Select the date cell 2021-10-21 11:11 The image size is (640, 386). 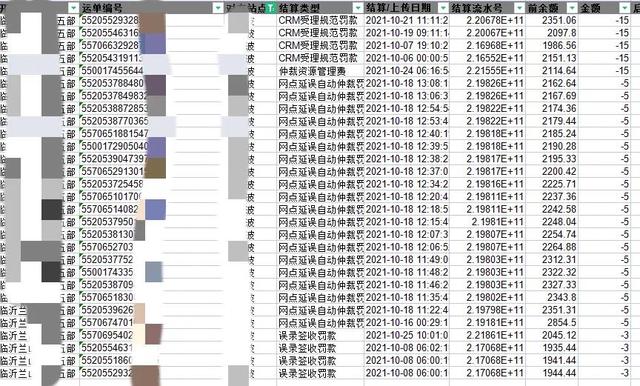pos(407,20)
